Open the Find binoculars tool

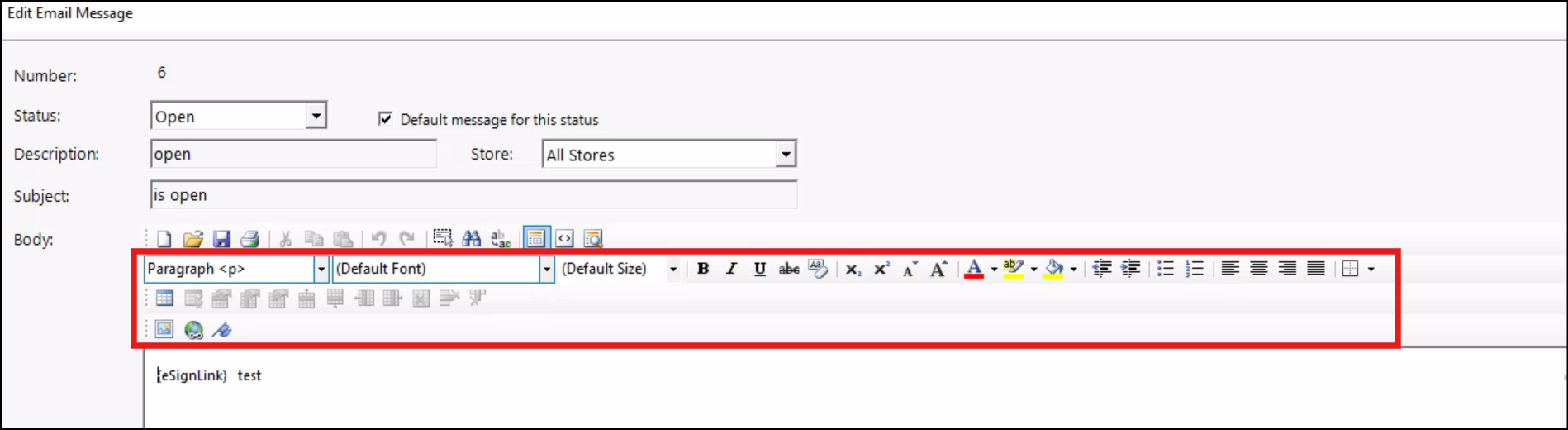(471, 239)
